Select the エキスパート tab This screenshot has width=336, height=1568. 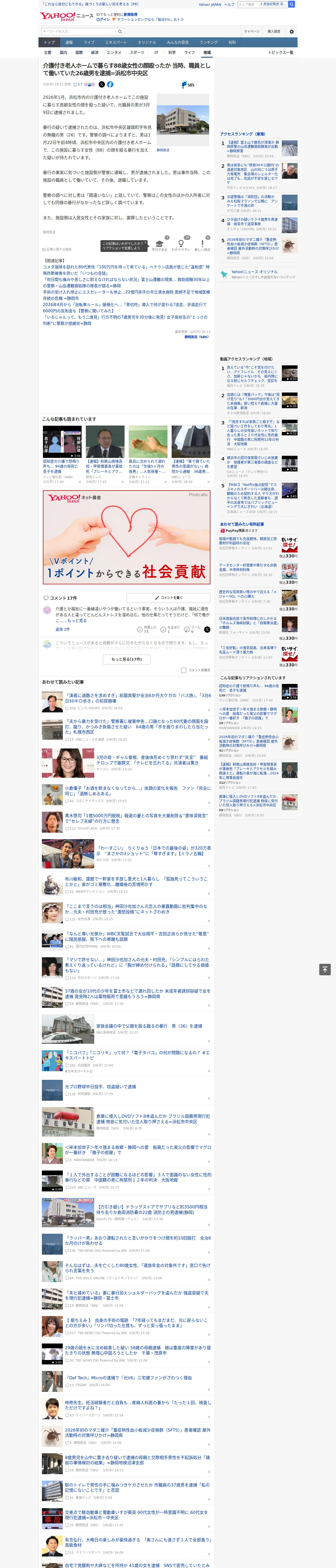click(116, 43)
